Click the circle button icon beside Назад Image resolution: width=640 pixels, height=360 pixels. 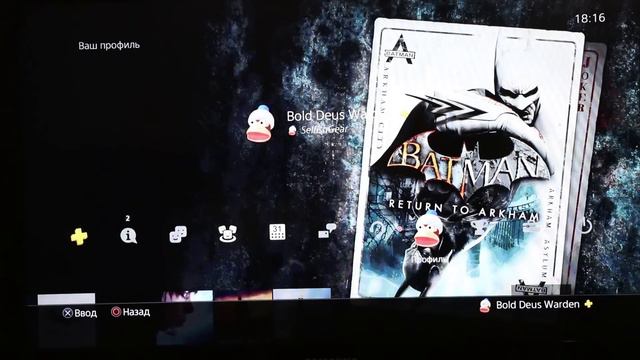(116, 312)
